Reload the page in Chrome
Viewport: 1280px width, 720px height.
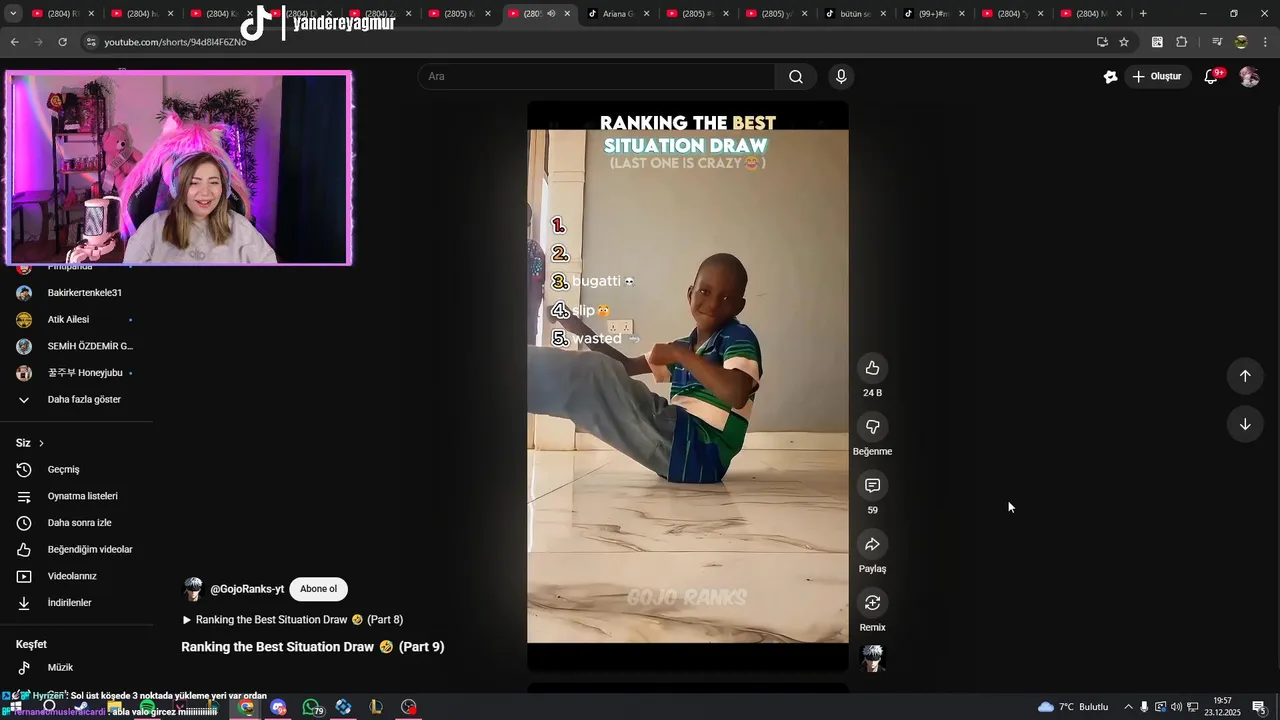pyautogui.click(x=62, y=42)
